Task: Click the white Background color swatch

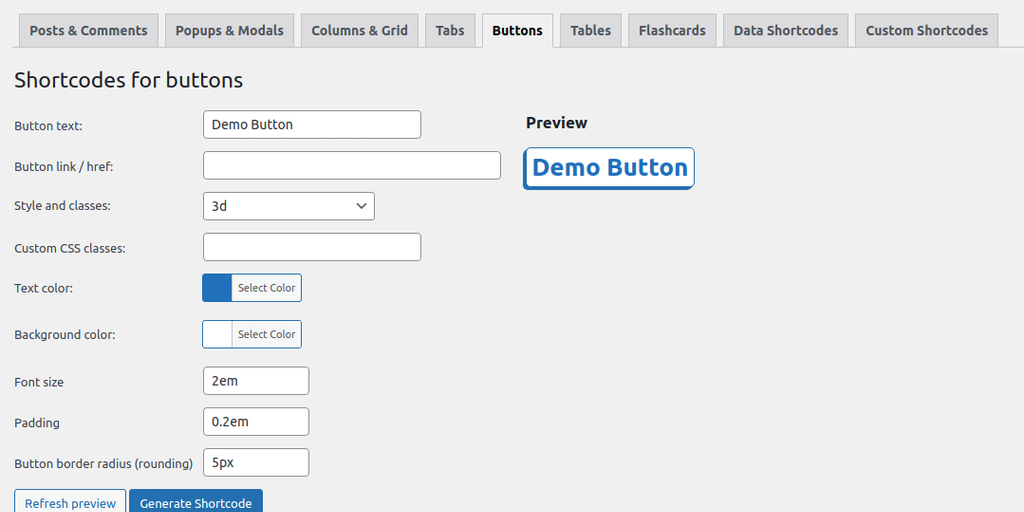Action: point(217,334)
